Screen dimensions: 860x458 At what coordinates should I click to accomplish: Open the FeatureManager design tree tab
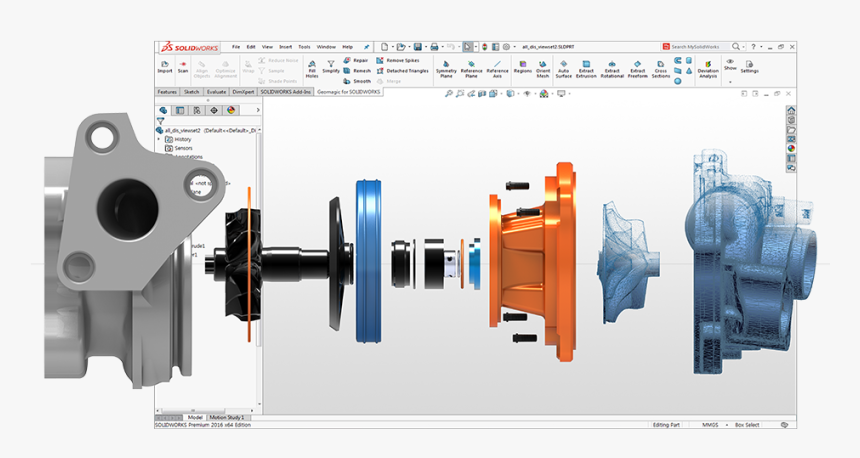point(163,110)
